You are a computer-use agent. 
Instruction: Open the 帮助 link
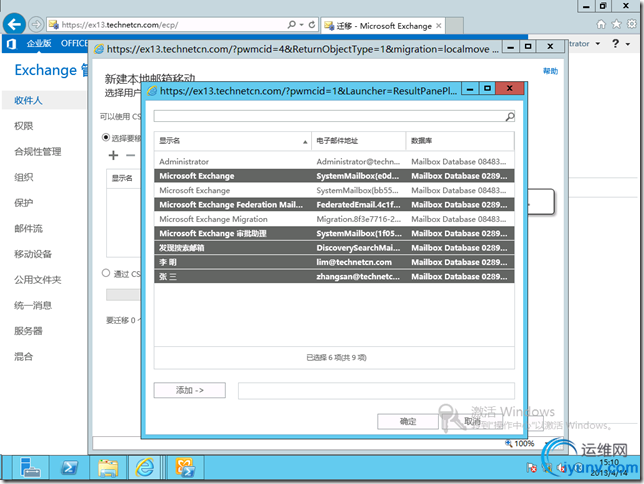point(550,71)
